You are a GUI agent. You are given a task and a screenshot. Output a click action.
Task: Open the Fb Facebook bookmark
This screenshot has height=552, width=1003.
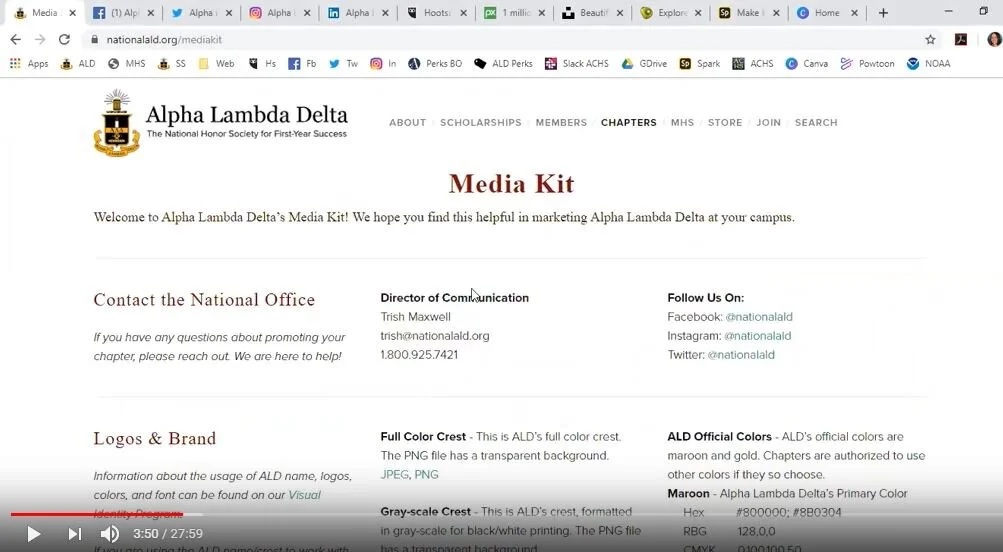(x=303, y=63)
